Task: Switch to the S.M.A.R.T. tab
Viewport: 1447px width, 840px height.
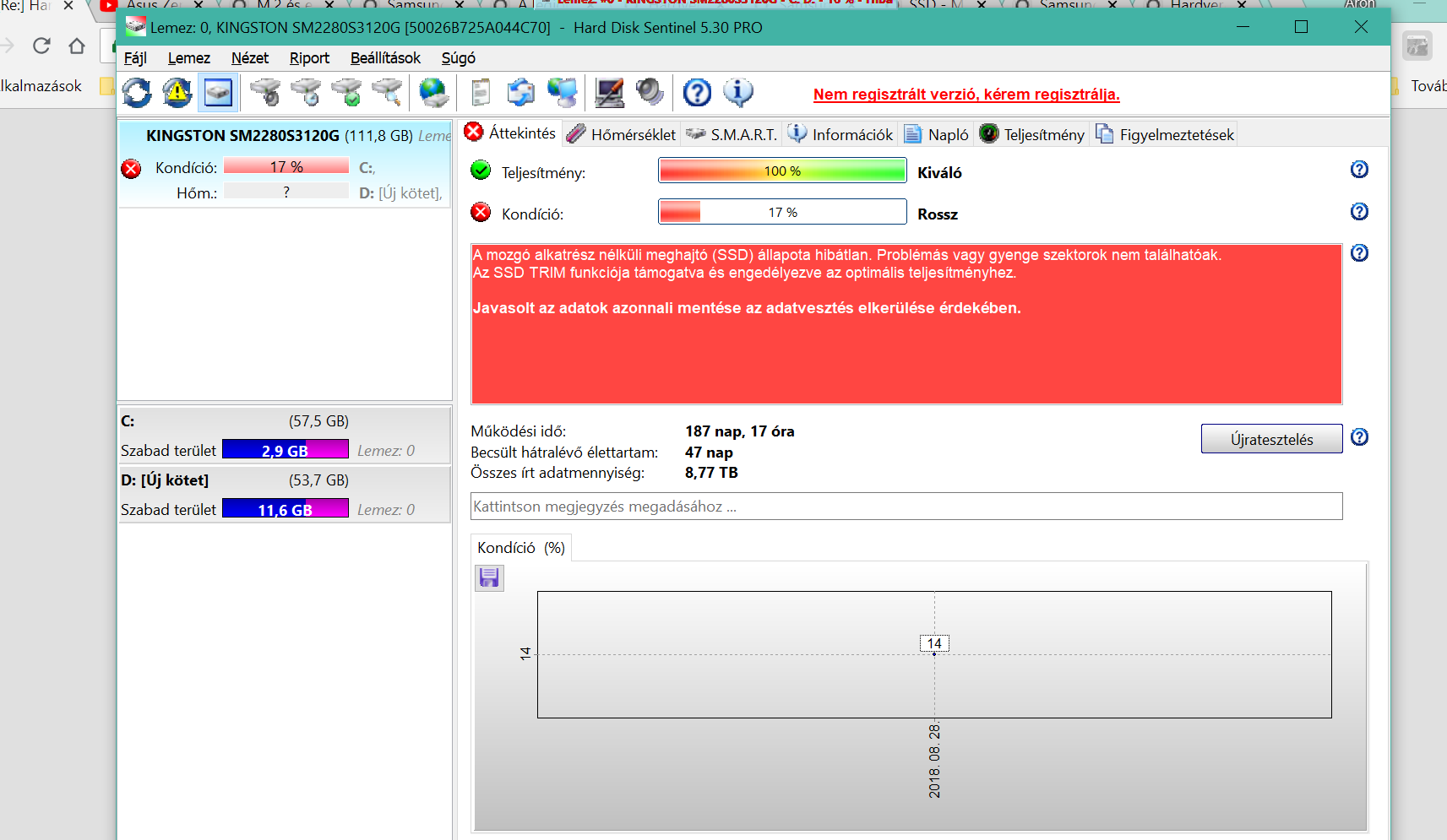Action: [x=732, y=134]
